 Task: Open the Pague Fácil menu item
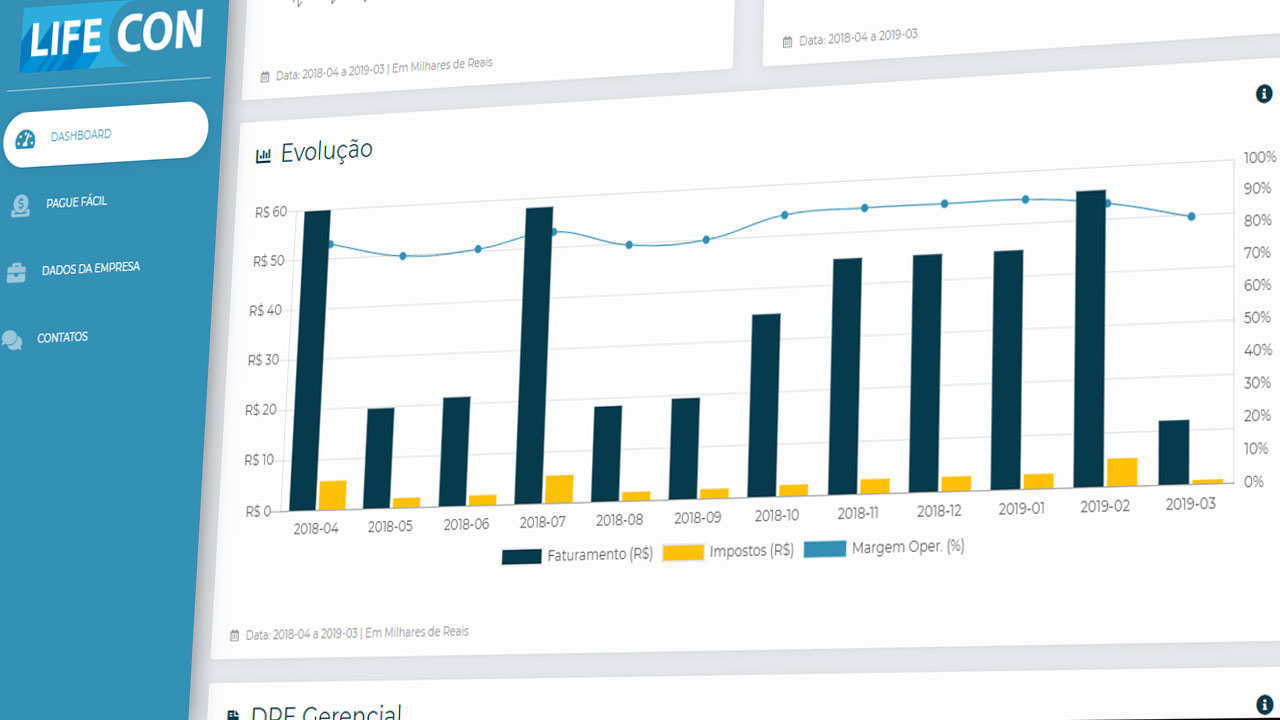(x=77, y=202)
